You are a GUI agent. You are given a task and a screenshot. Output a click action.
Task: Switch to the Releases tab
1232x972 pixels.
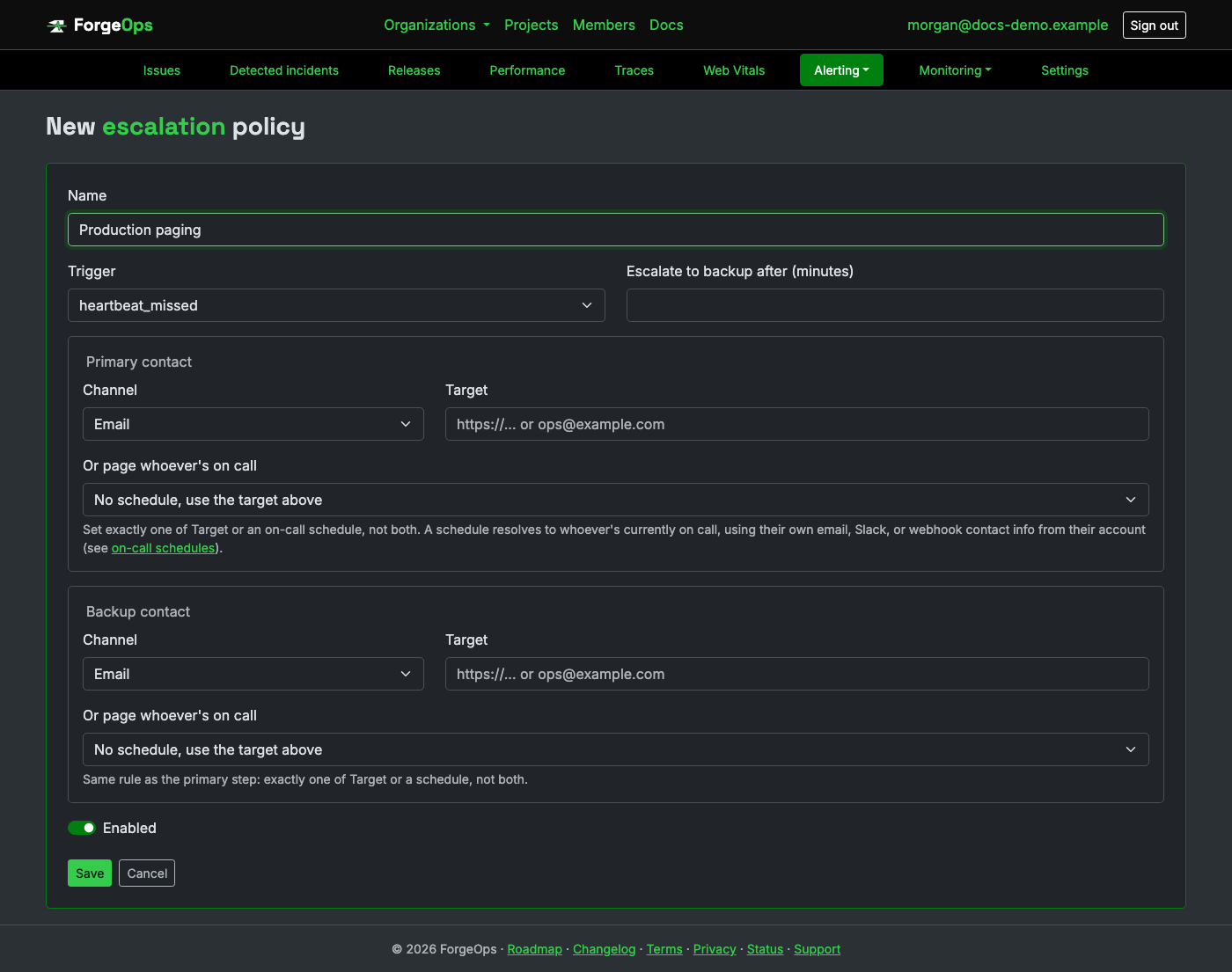tap(414, 70)
